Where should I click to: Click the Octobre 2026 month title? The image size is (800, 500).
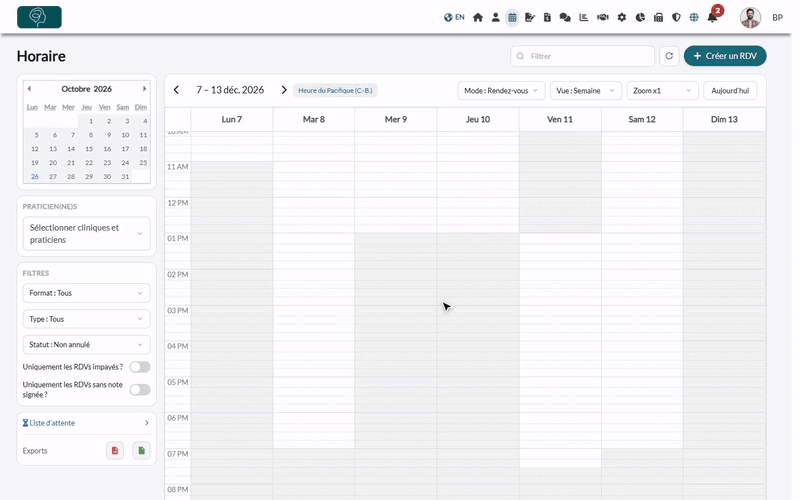[x=86, y=89]
